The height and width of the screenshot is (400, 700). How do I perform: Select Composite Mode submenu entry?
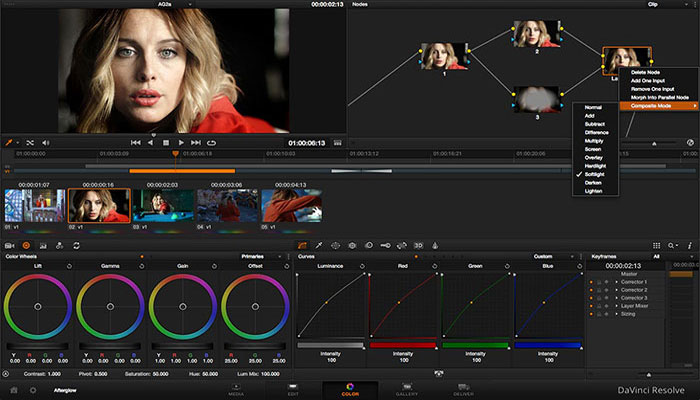click(x=658, y=106)
